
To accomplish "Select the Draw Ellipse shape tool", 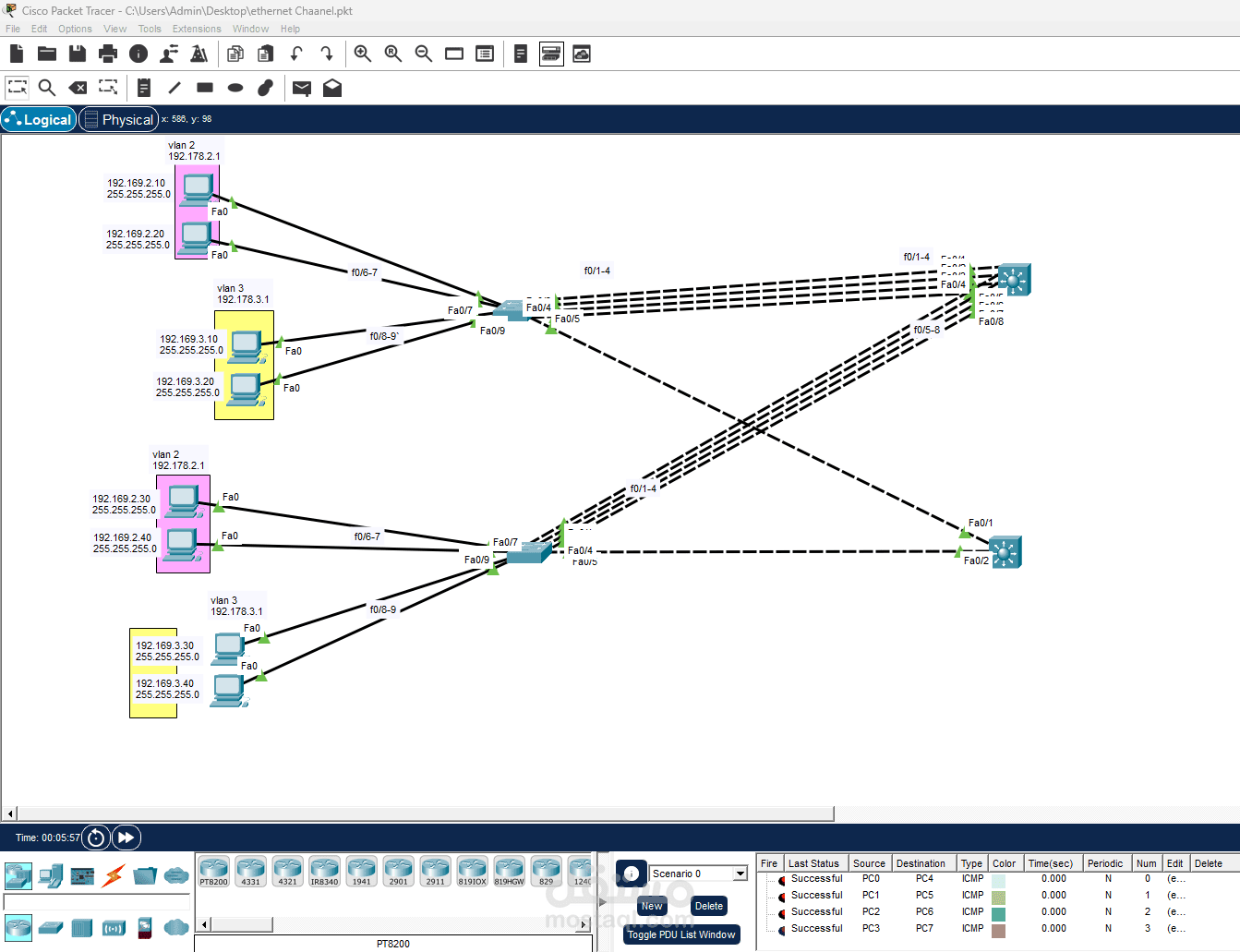I will click(x=235, y=88).
